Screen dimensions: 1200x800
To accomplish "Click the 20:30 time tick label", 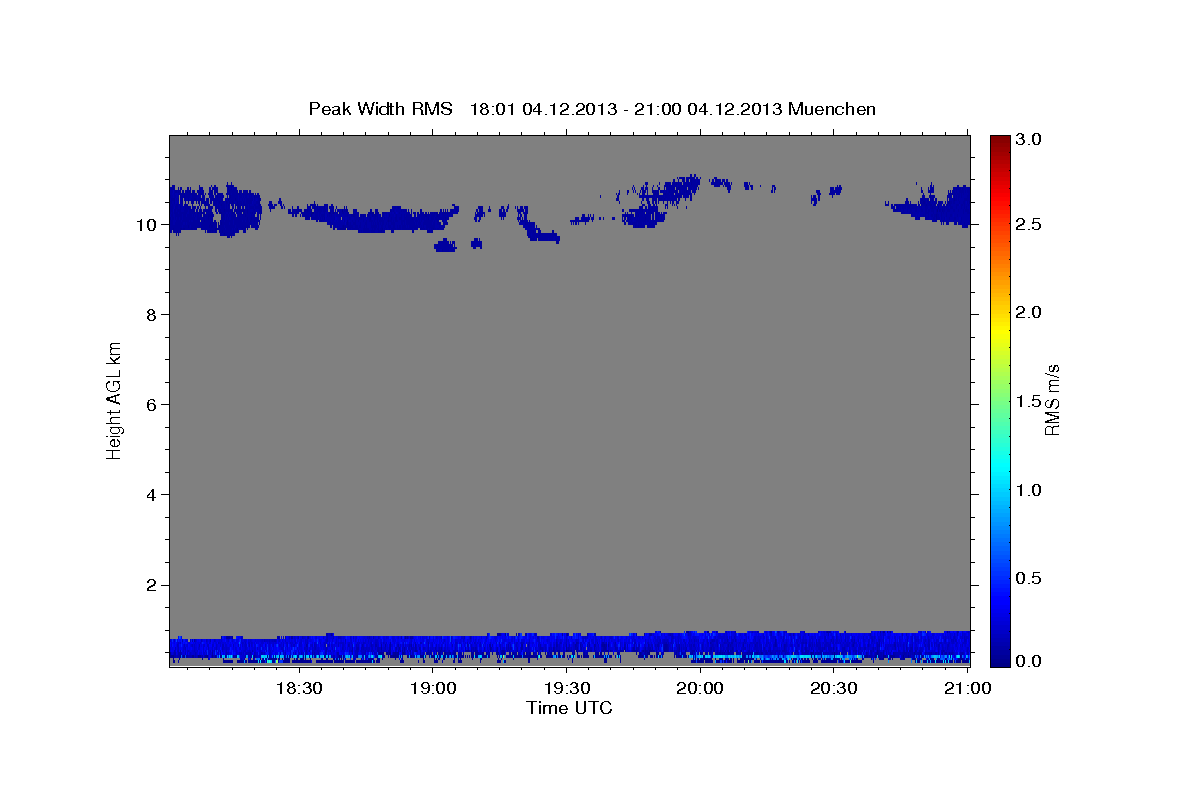I will pyautogui.click(x=834, y=688).
